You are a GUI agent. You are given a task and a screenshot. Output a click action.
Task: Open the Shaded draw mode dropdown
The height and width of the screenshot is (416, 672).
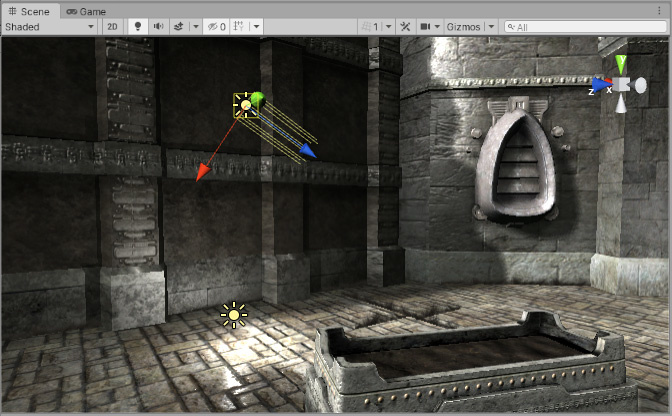click(49, 27)
